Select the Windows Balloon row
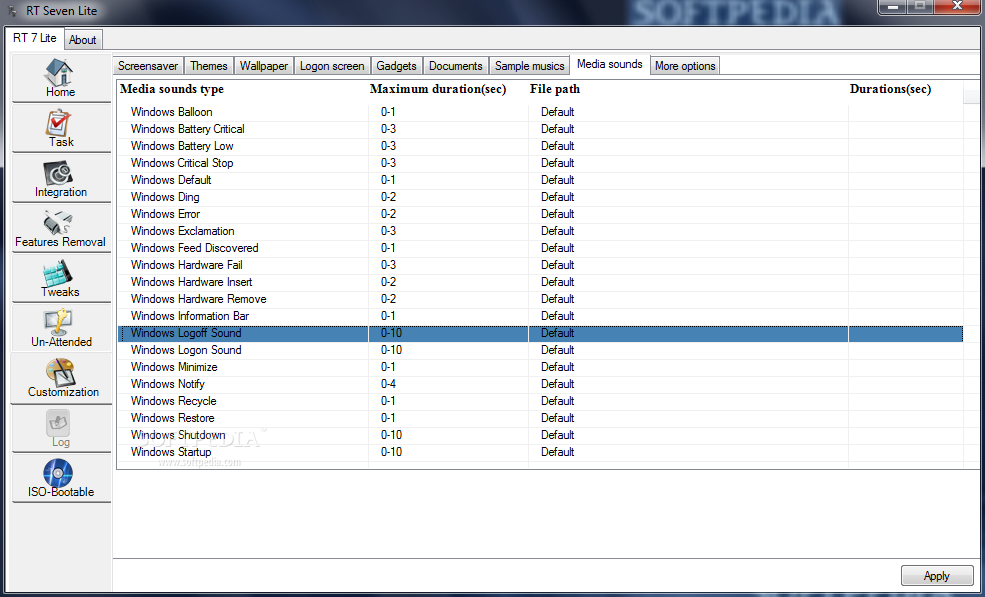 pyautogui.click(x=540, y=112)
